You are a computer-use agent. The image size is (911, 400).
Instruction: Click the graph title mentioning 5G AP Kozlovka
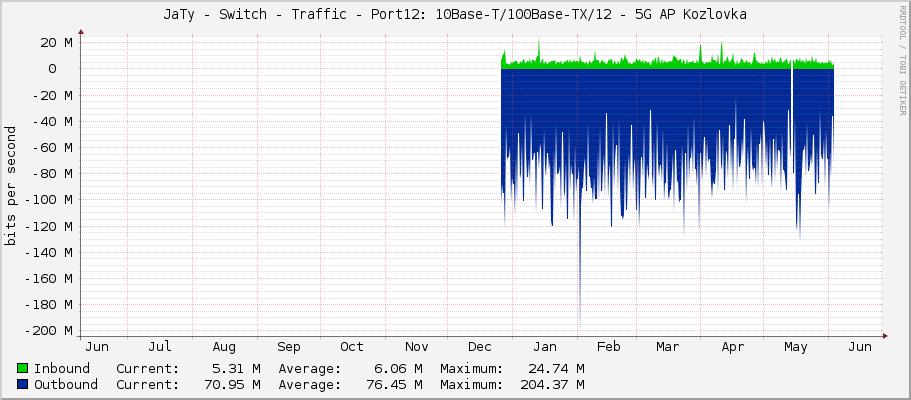[x=455, y=15]
